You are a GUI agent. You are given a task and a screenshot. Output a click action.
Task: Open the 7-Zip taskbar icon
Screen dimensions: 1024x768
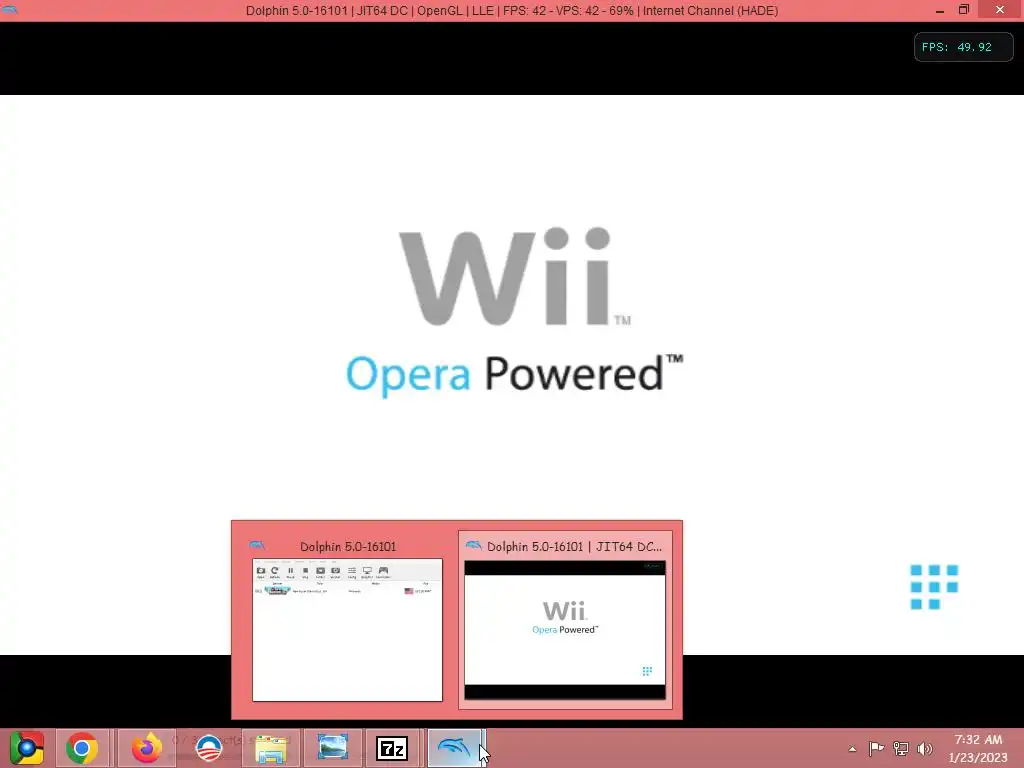tap(392, 748)
